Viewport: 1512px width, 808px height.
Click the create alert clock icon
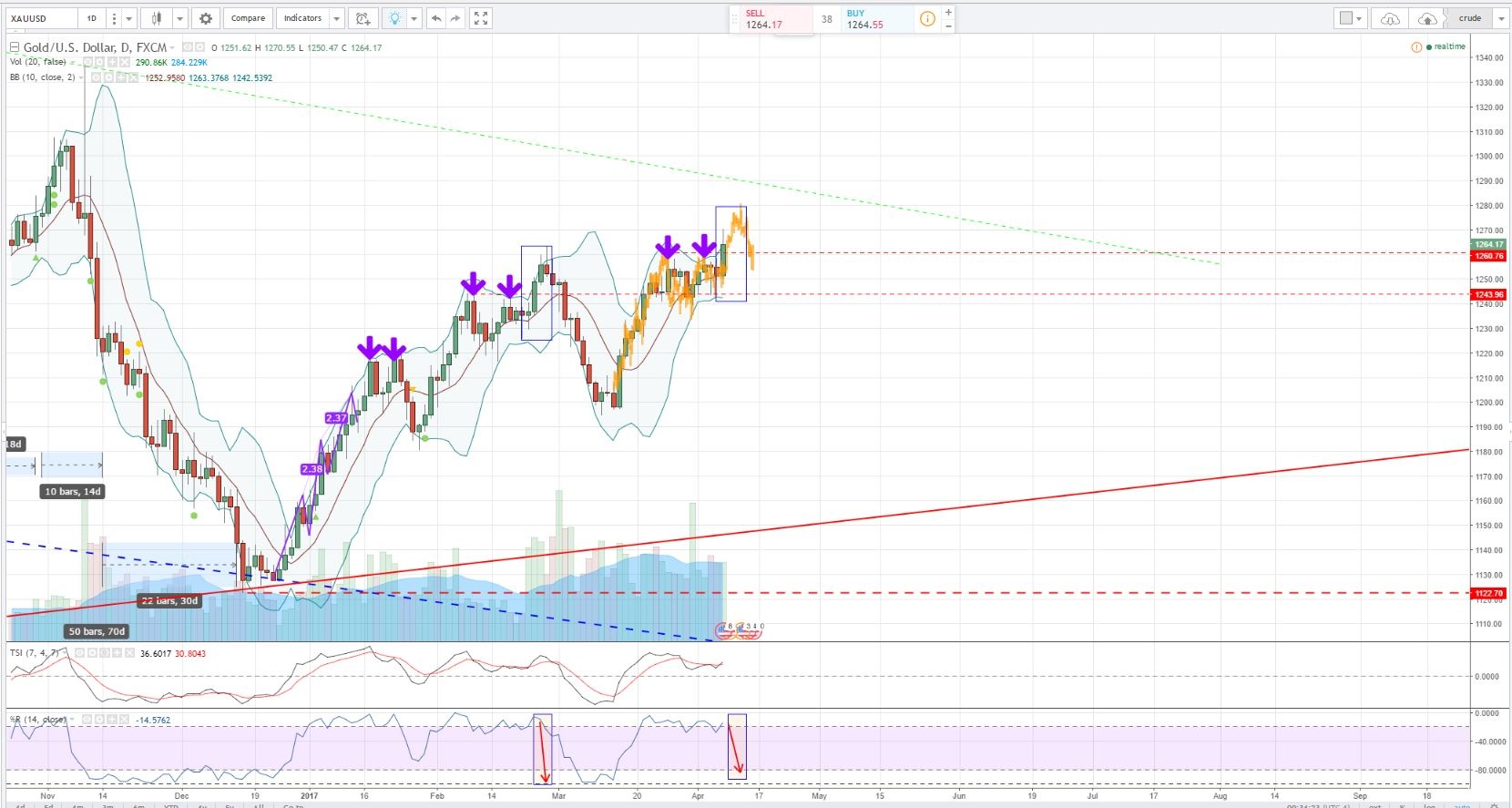click(363, 18)
